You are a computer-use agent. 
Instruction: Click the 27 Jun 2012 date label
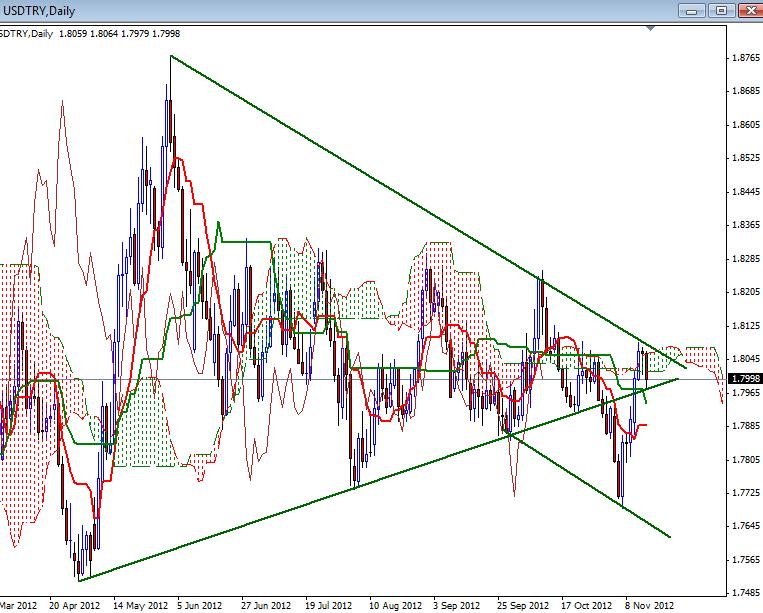[x=265, y=606]
